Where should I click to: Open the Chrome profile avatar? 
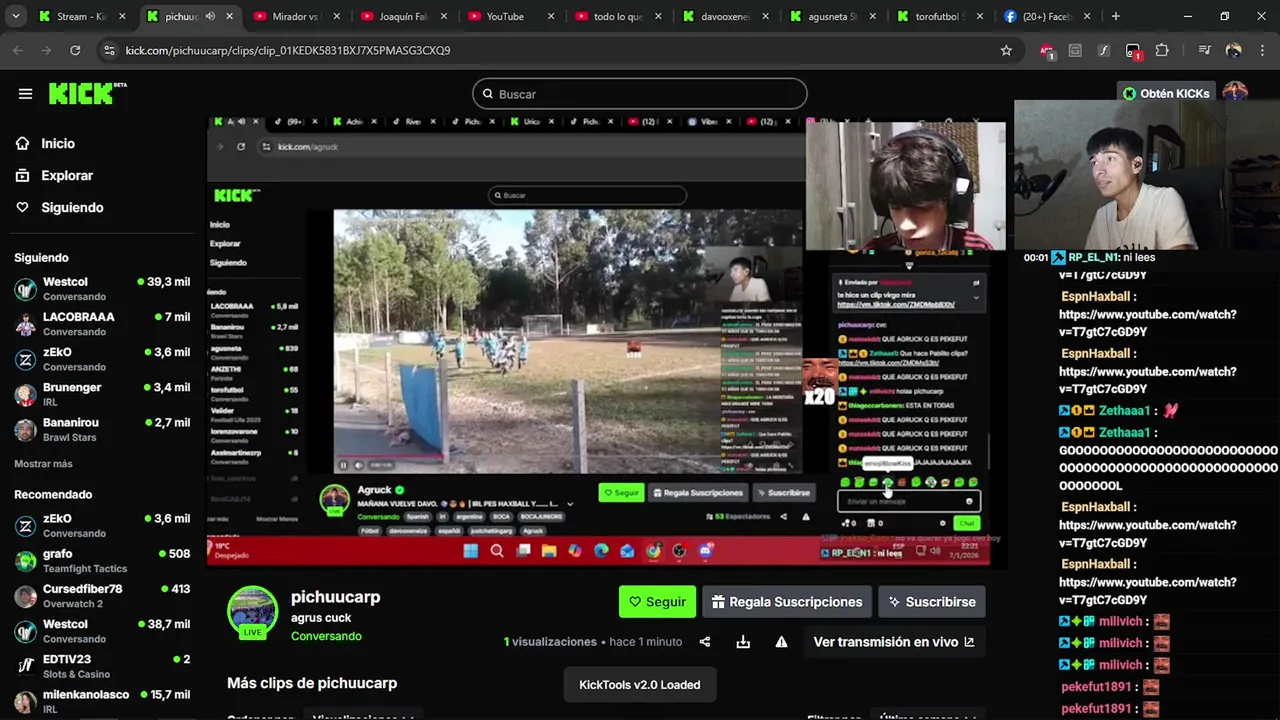[x=1234, y=50]
